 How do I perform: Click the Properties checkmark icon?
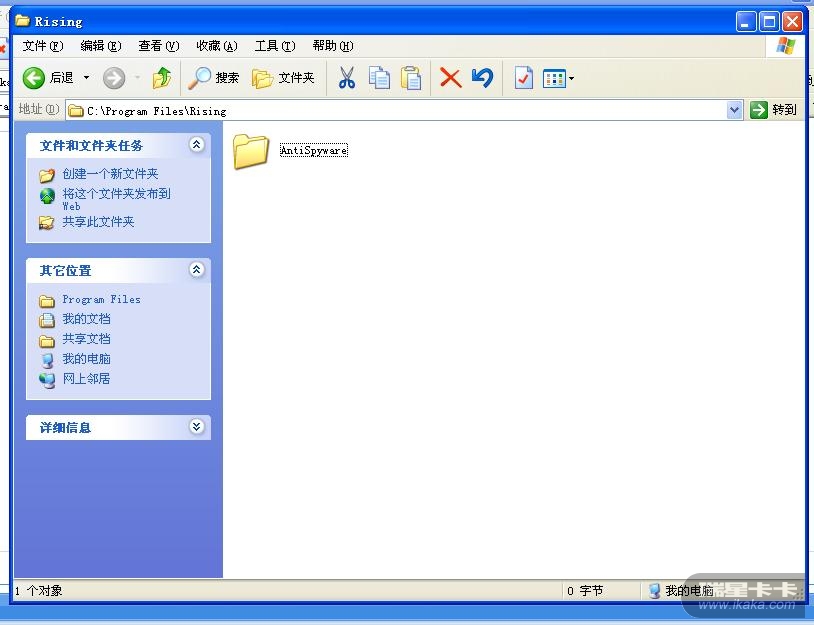tap(523, 78)
